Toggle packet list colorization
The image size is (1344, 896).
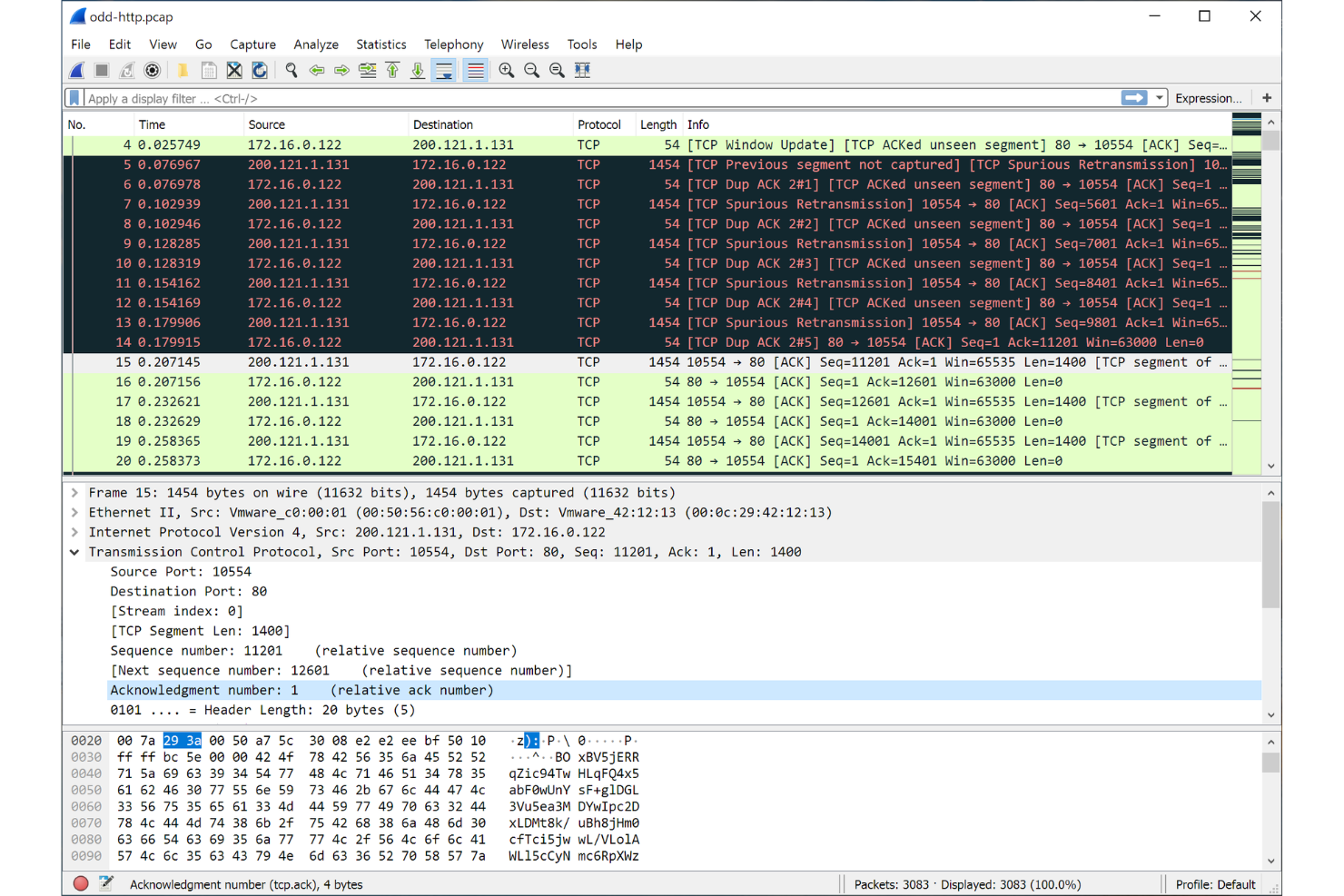475,70
